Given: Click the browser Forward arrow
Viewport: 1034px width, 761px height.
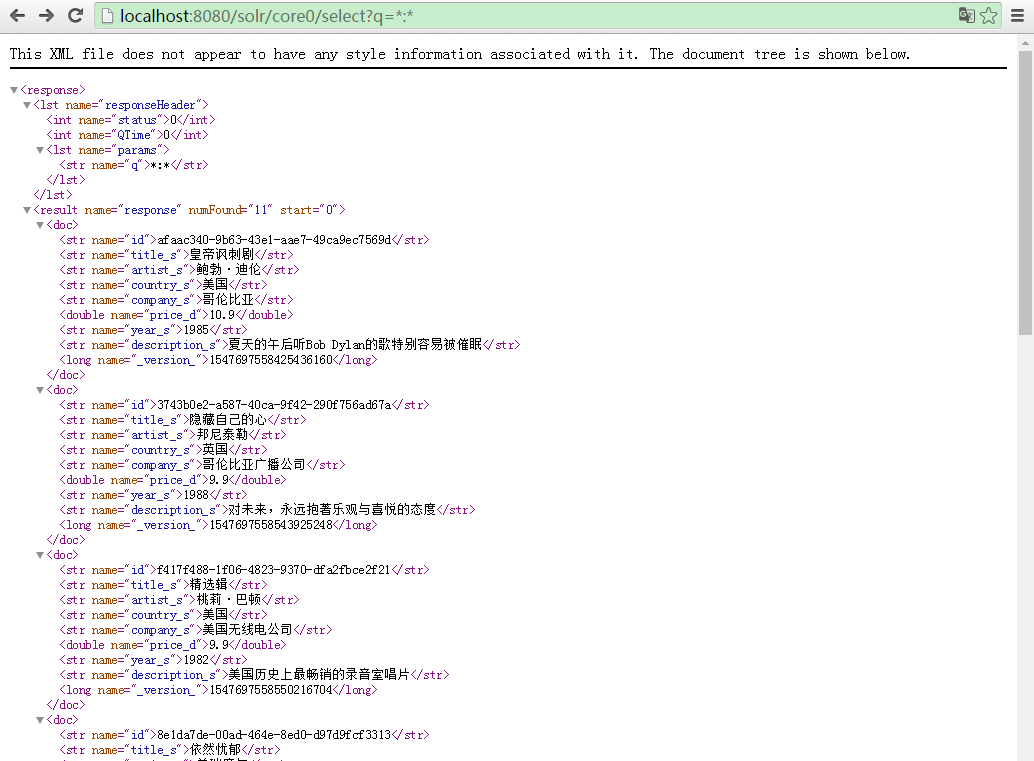Looking at the screenshot, I should 46,16.
